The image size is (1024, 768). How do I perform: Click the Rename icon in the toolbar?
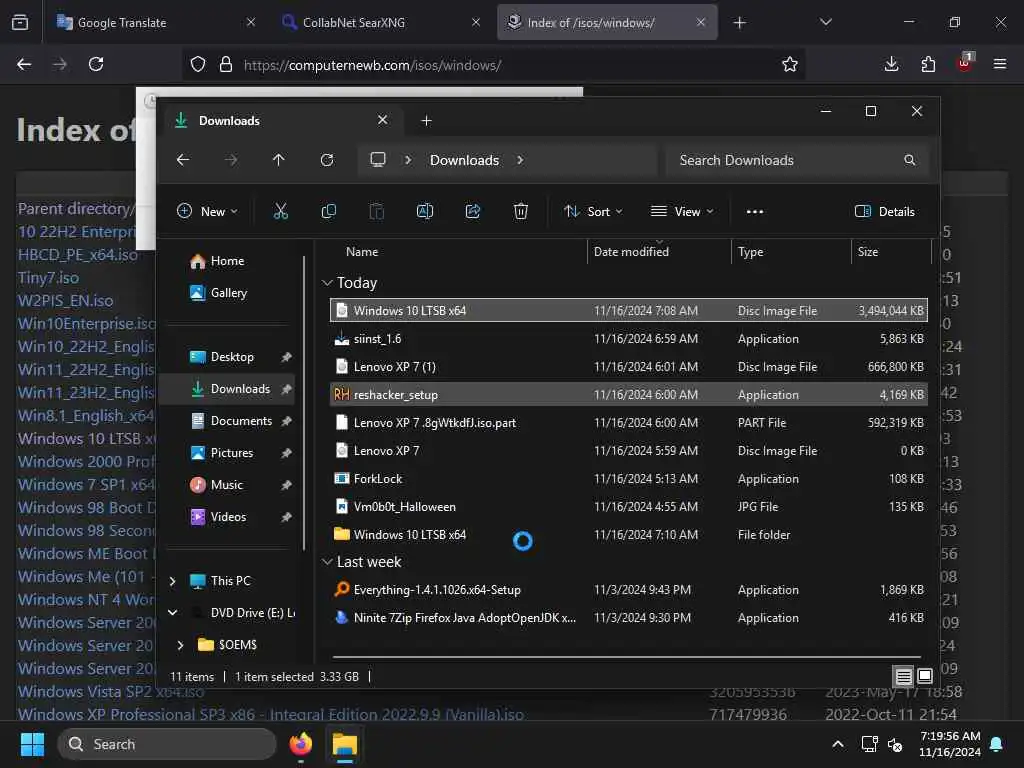coord(424,211)
